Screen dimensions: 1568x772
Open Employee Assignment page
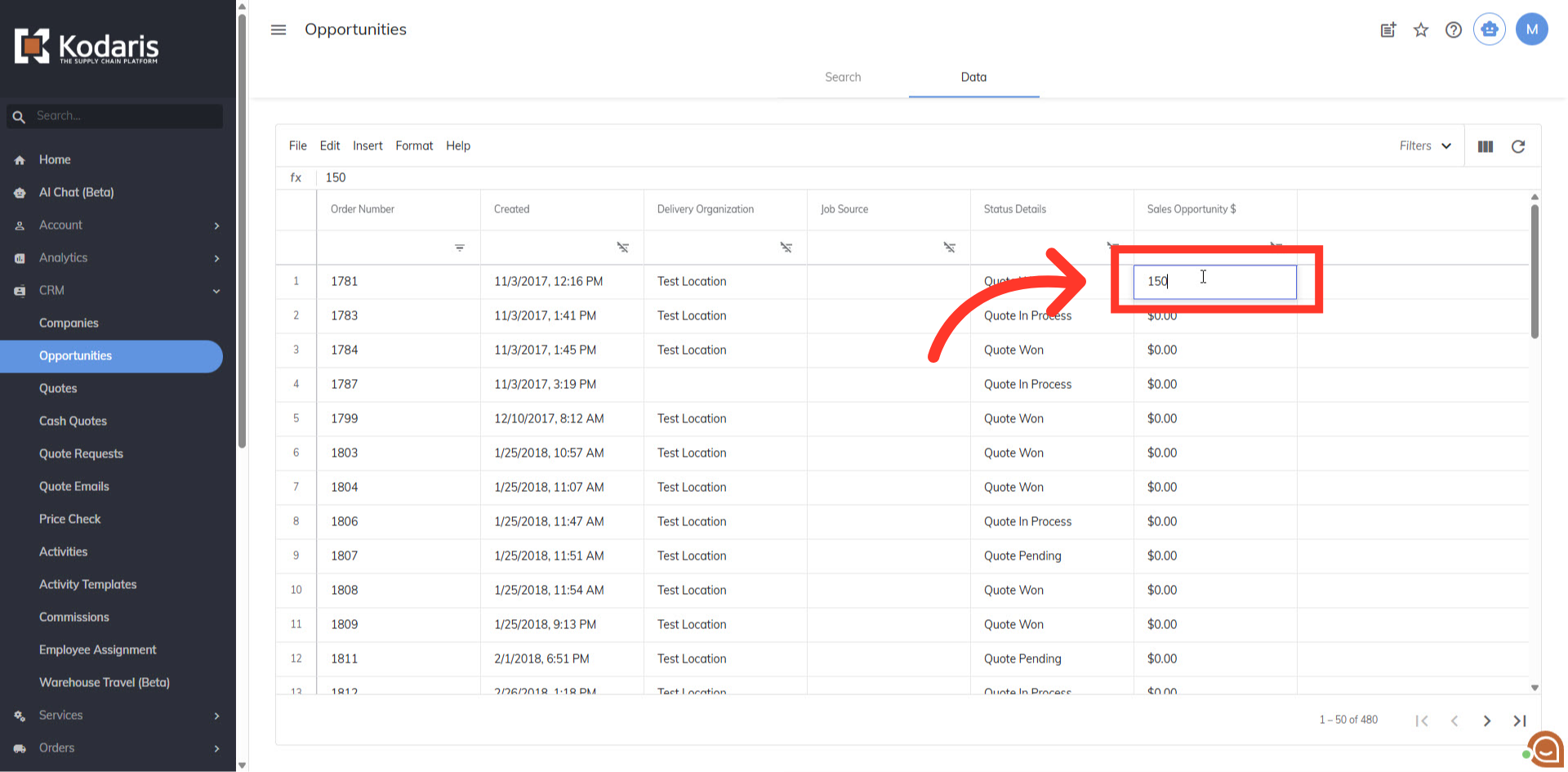[97, 649]
